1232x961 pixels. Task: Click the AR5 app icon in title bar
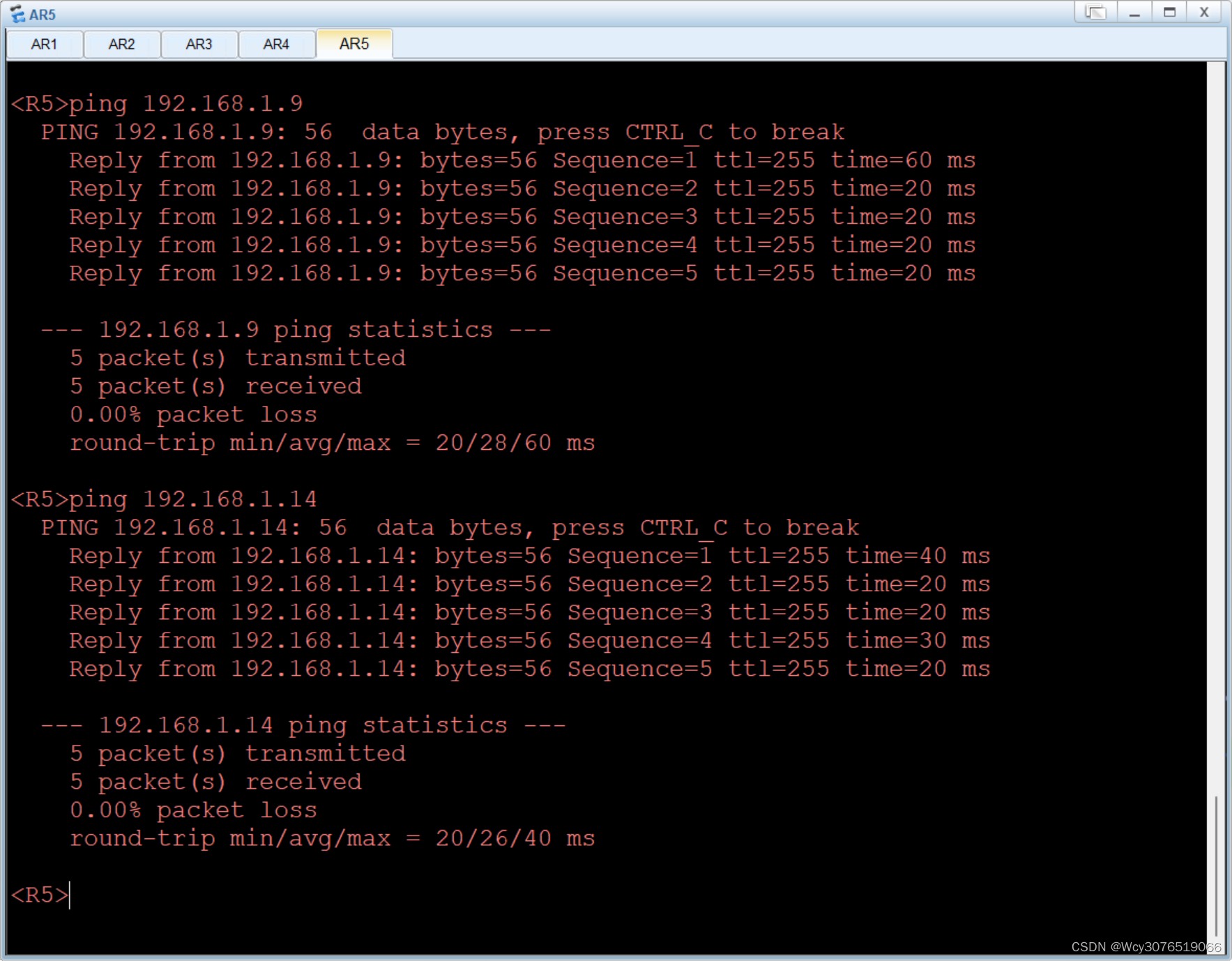tap(17, 14)
